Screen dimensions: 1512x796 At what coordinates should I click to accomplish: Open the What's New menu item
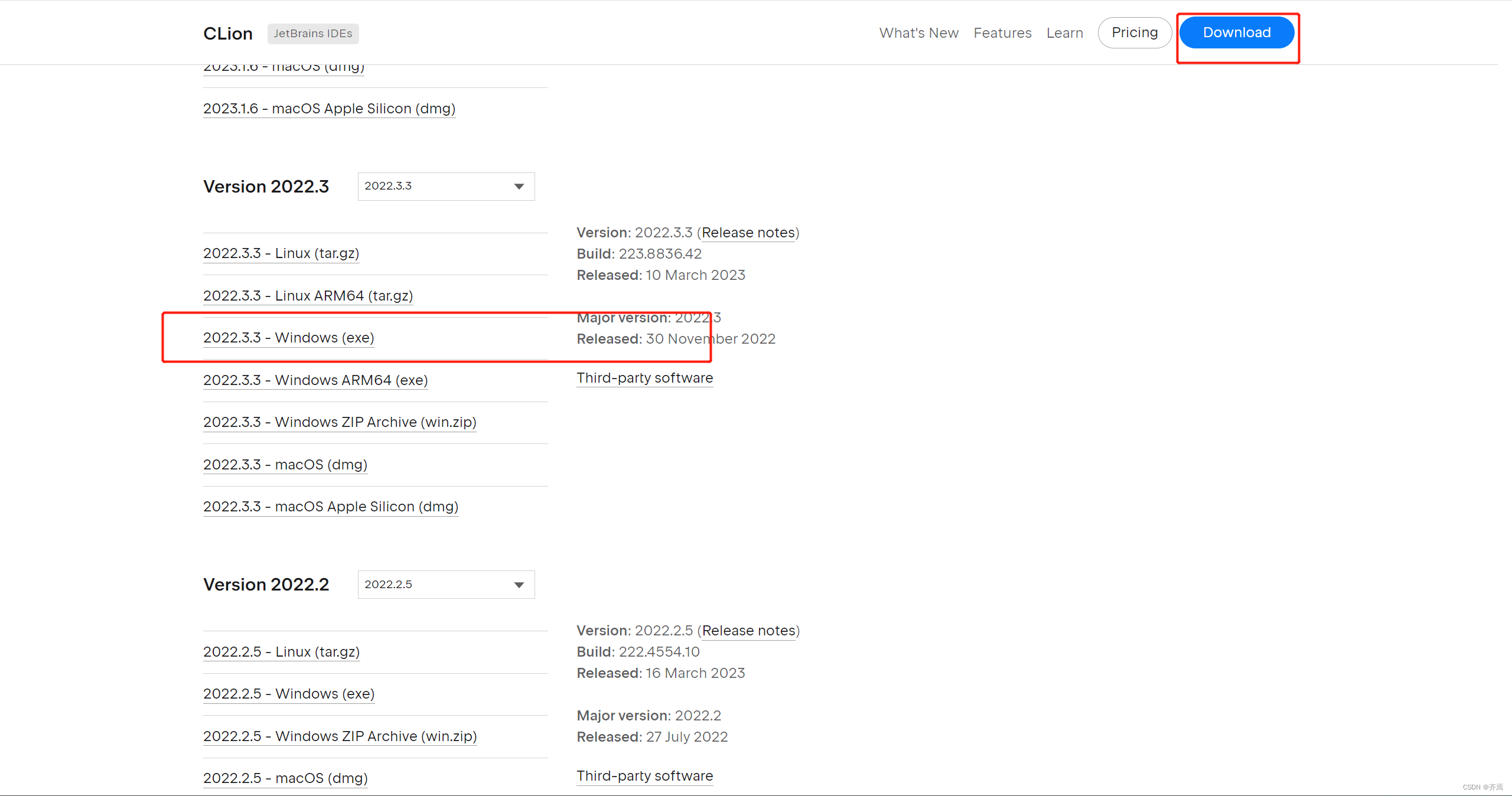click(x=918, y=33)
